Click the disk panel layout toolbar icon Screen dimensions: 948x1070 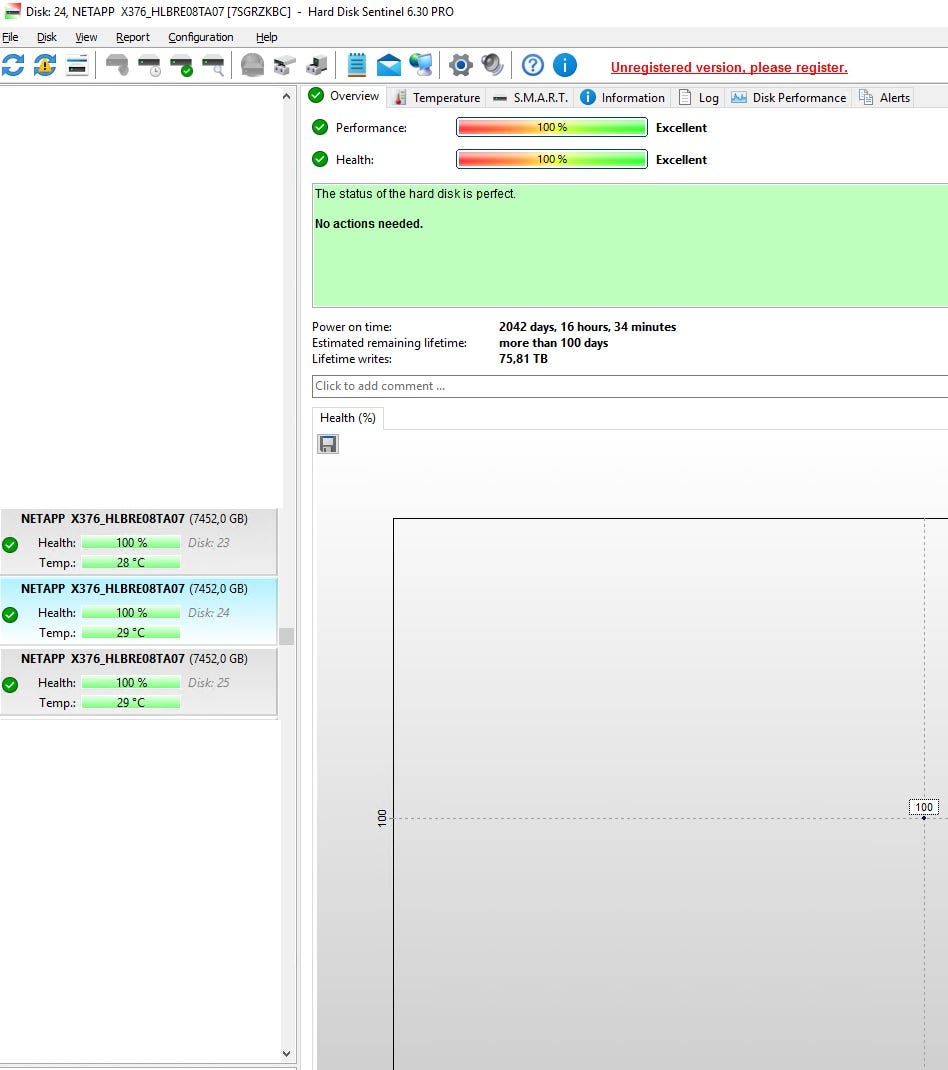pyautogui.click(x=77, y=66)
